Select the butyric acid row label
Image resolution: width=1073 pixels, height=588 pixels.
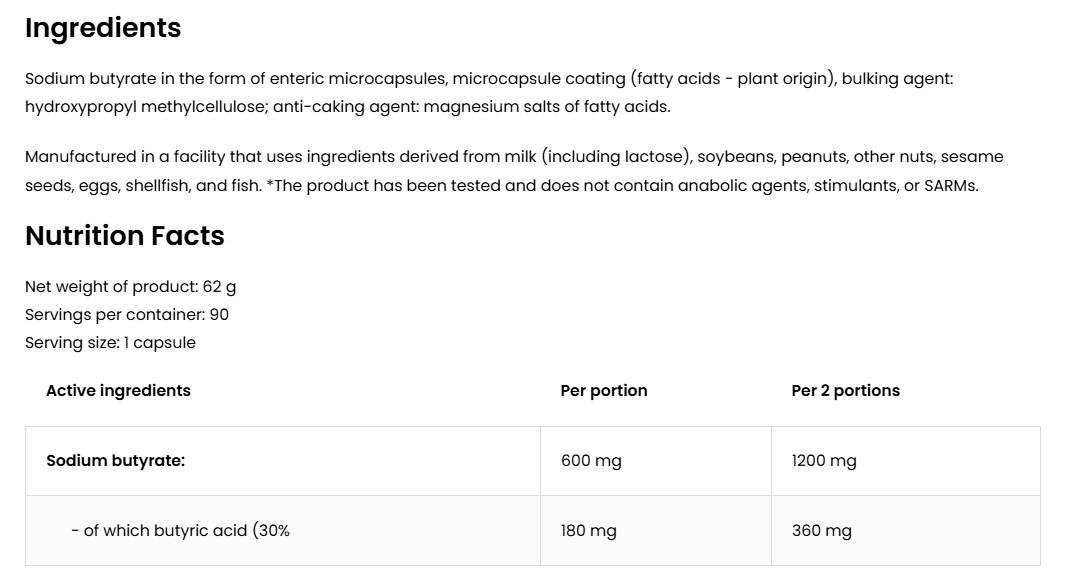[x=181, y=531]
